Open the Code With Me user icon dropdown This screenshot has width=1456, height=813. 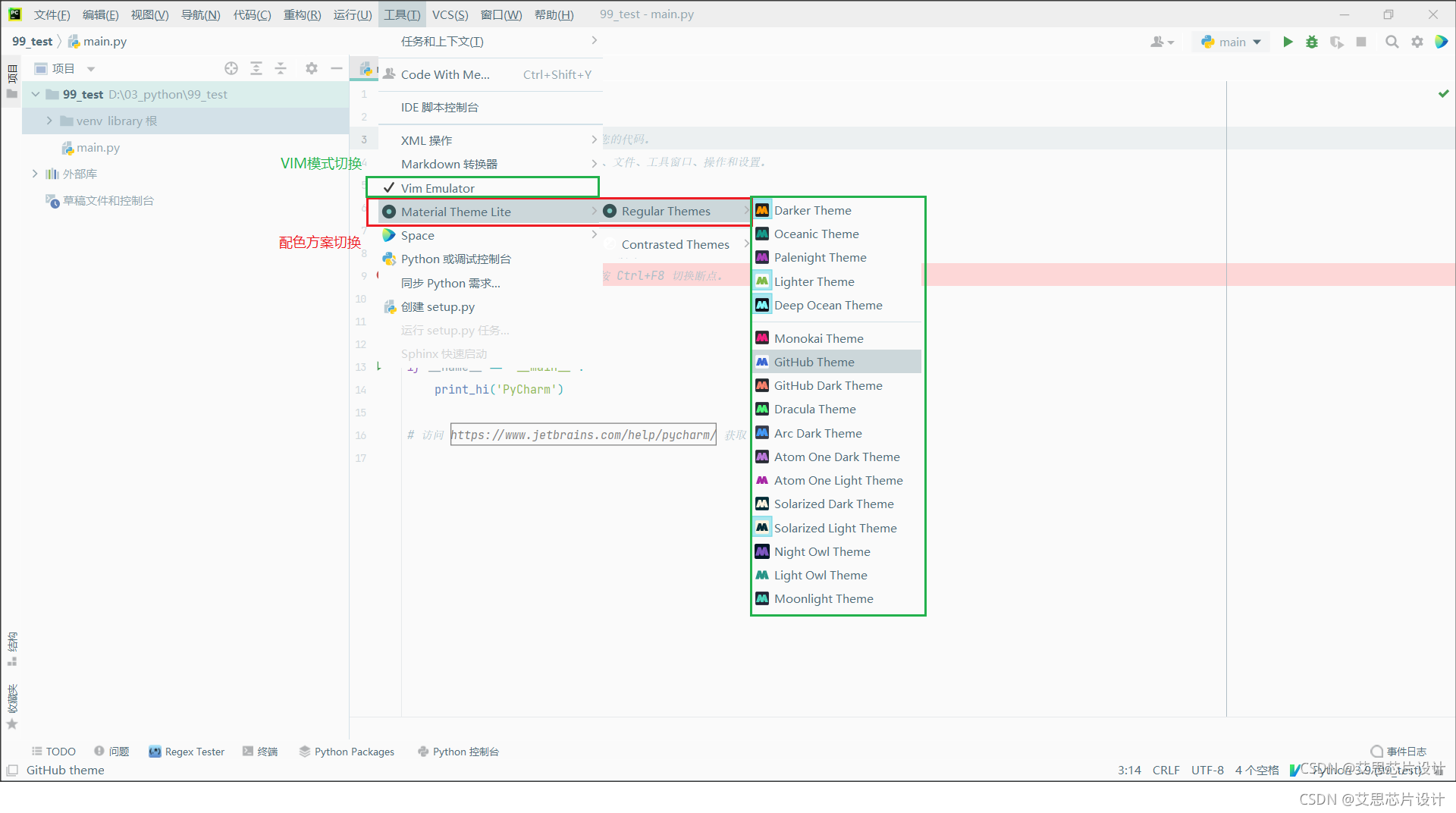pyautogui.click(x=1162, y=42)
